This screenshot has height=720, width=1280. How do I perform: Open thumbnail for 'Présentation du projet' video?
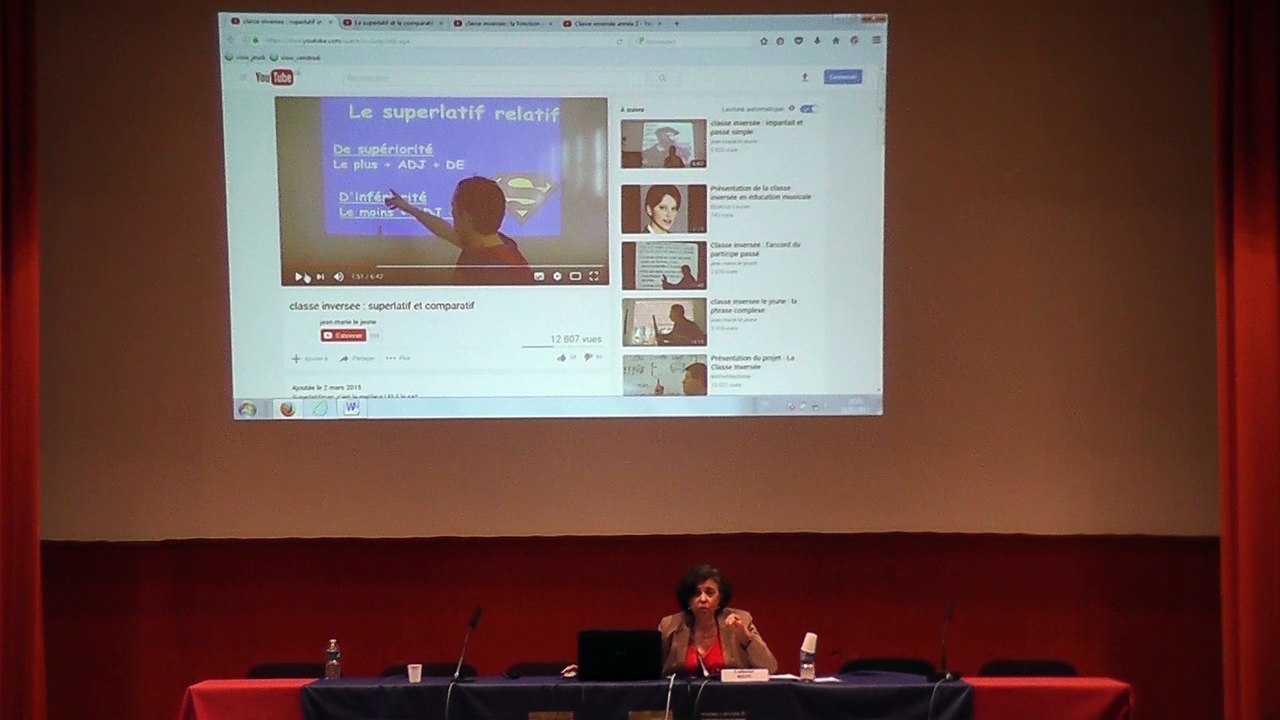click(x=663, y=375)
